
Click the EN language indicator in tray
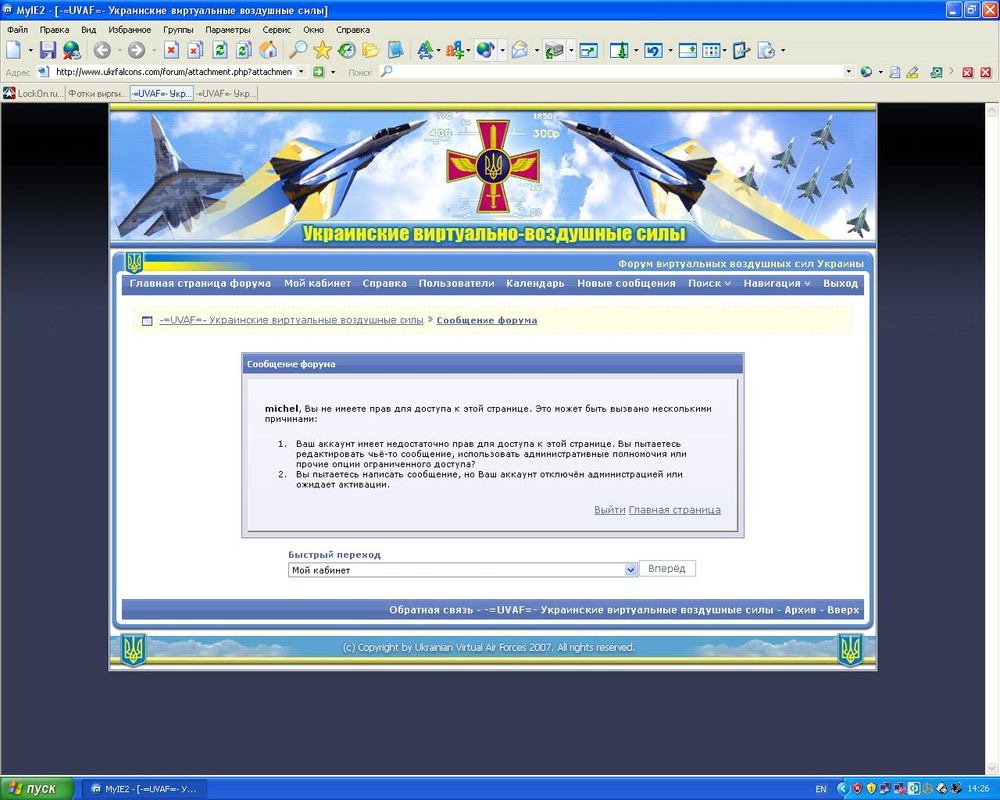pos(821,789)
